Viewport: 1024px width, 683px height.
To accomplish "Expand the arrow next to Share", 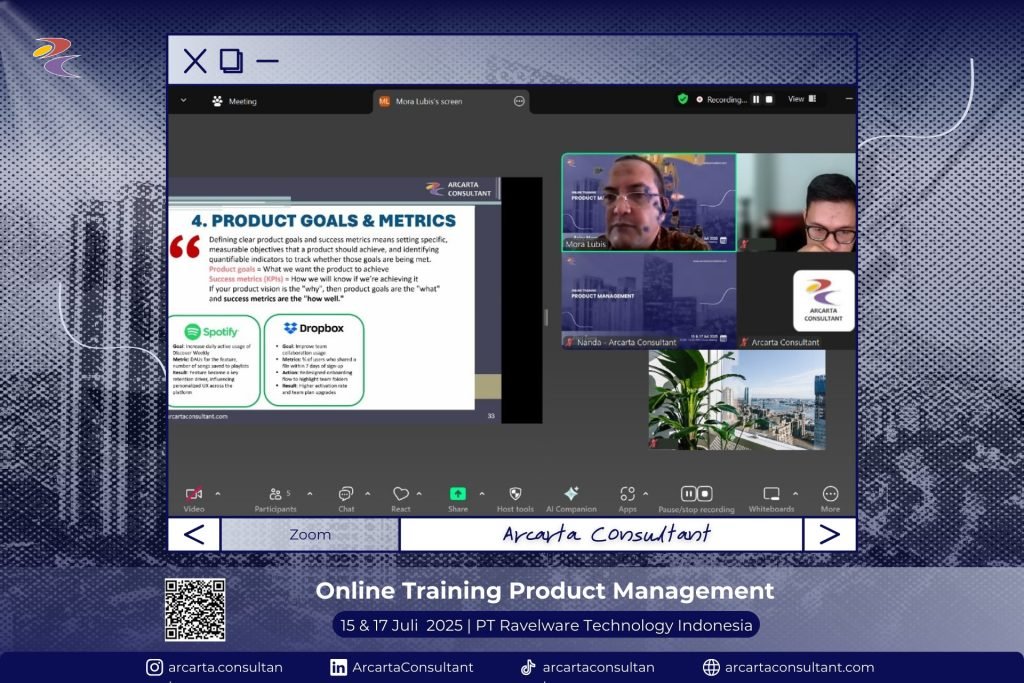I will 481,493.
